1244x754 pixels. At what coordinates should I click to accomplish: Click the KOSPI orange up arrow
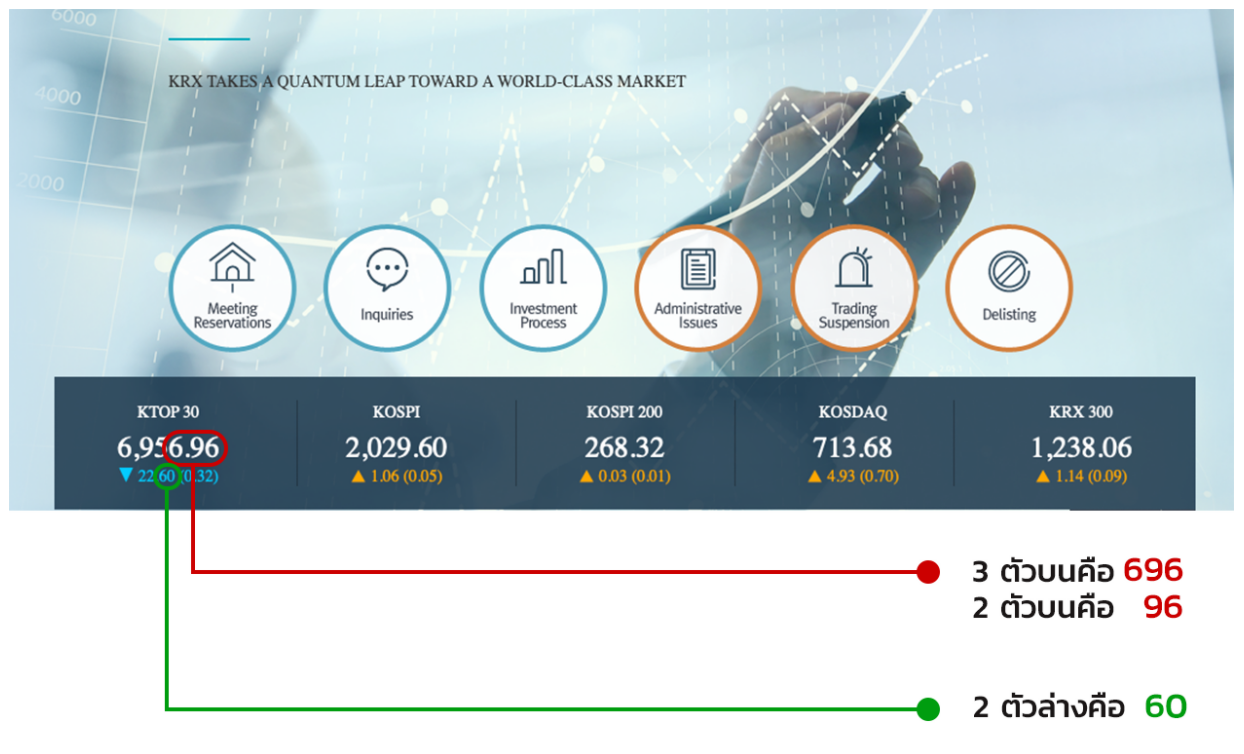(358, 477)
